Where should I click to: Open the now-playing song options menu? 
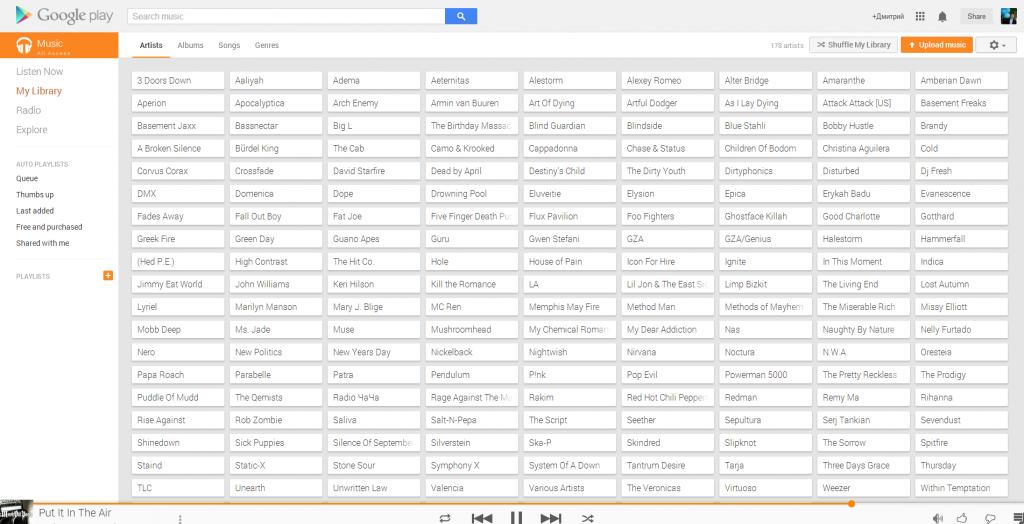tap(180, 519)
